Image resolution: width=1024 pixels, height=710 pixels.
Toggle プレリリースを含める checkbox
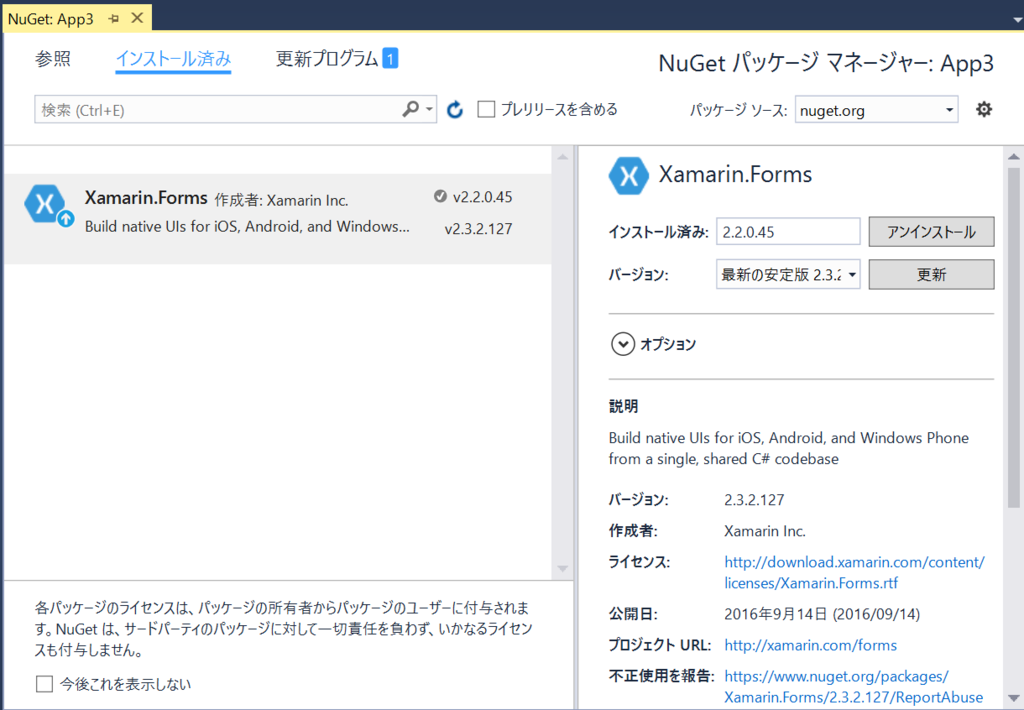coord(486,109)
